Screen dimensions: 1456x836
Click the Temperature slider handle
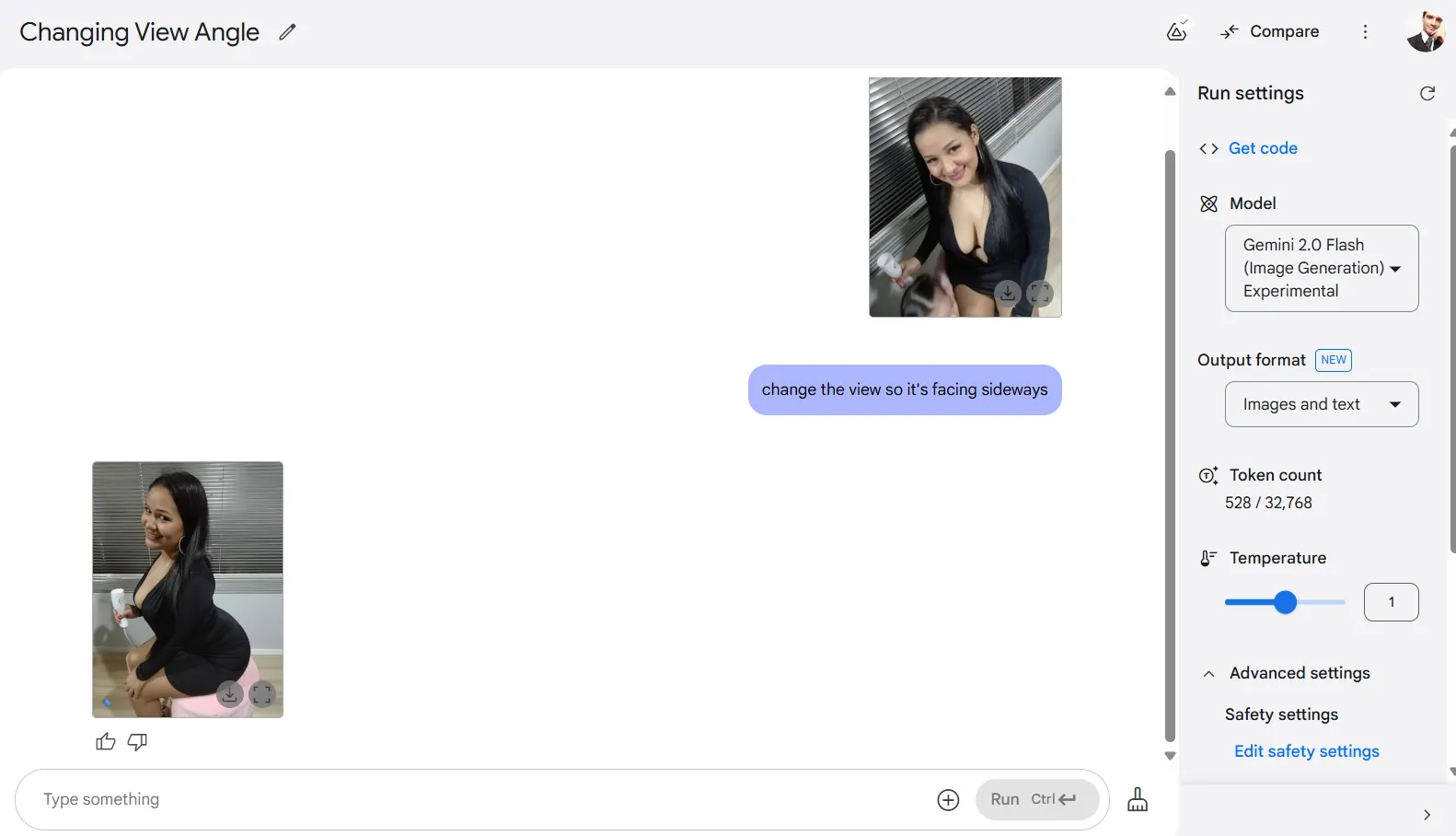(x=1285, y=602)
